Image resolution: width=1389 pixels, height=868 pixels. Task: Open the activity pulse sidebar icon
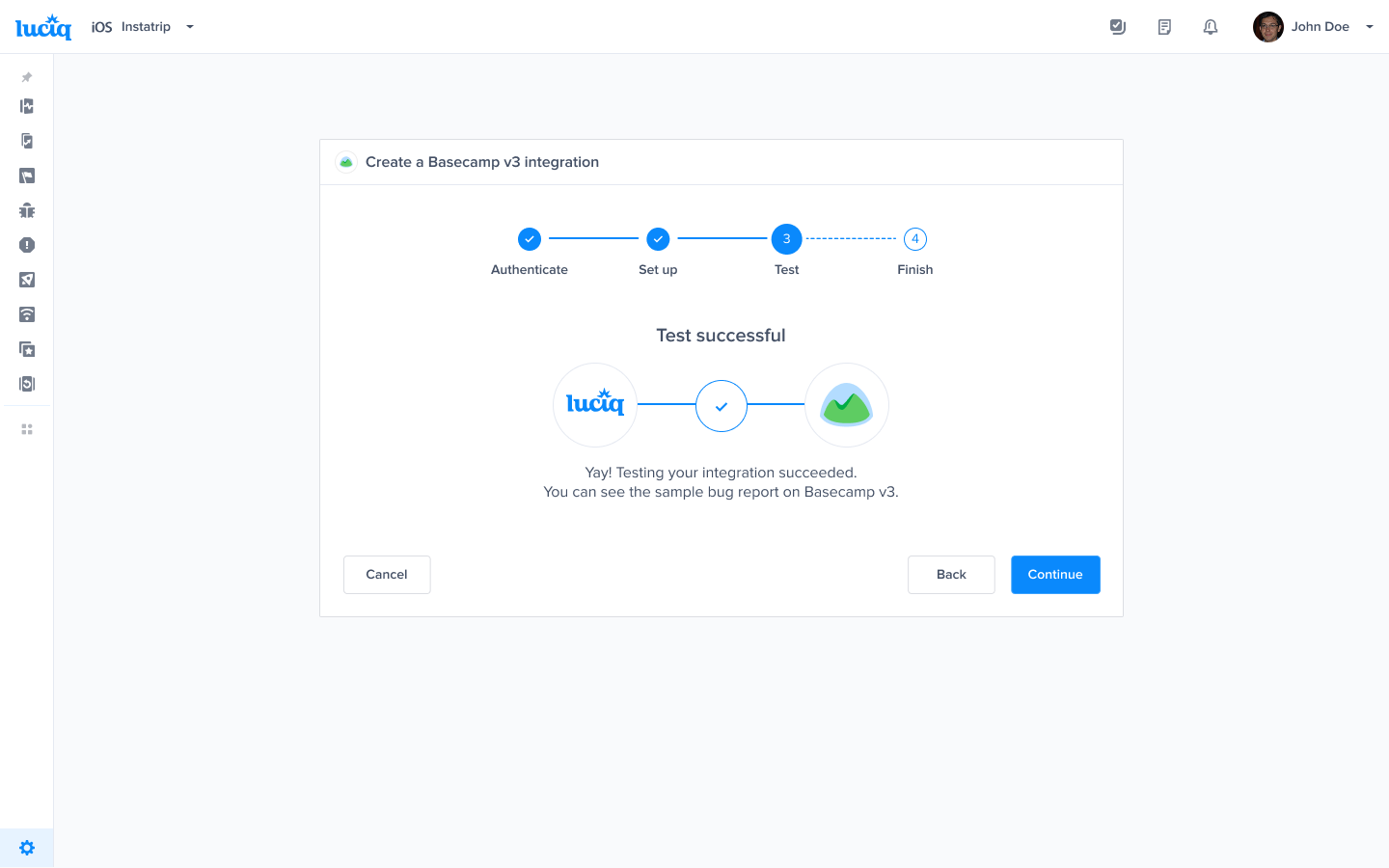(x=27, y=106)
